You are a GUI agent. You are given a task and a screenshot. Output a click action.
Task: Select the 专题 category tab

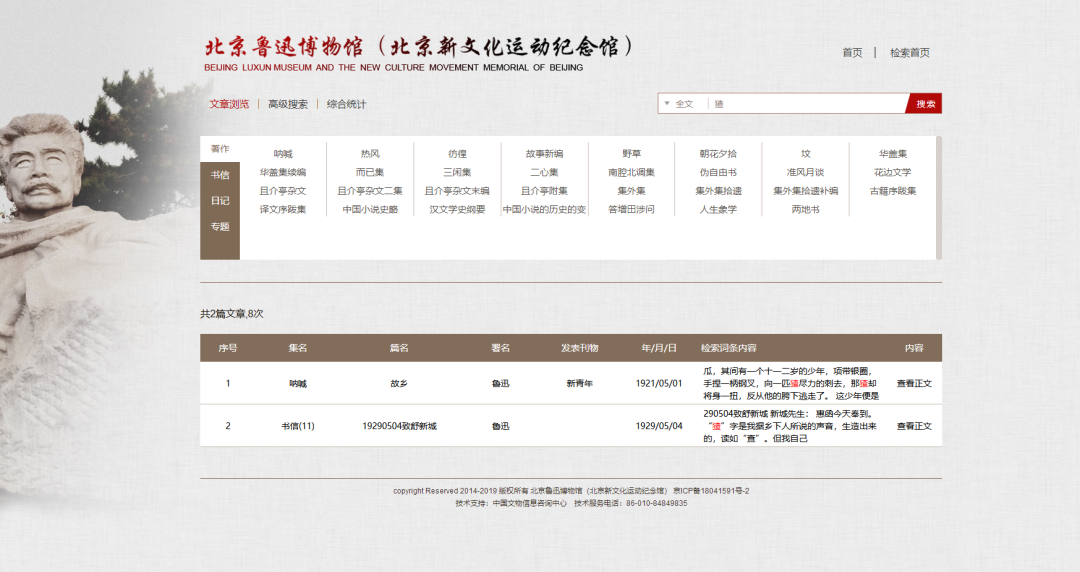[220, 226]
